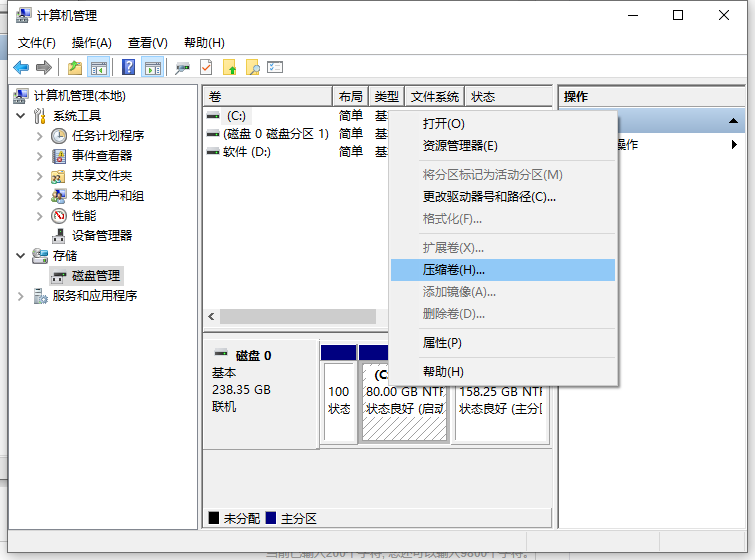
Task: Click the 事件查看器 icon
Action: [x=60, y=156]
